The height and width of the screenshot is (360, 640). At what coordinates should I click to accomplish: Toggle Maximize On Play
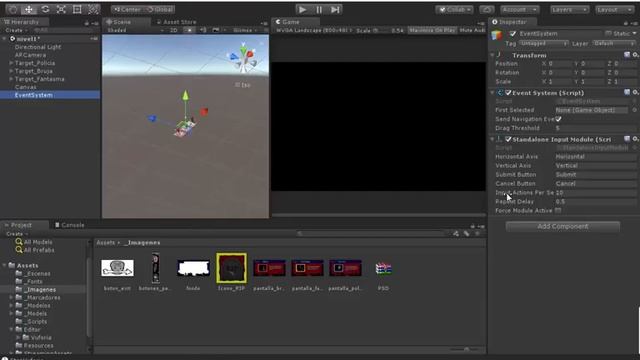[432, 30]
